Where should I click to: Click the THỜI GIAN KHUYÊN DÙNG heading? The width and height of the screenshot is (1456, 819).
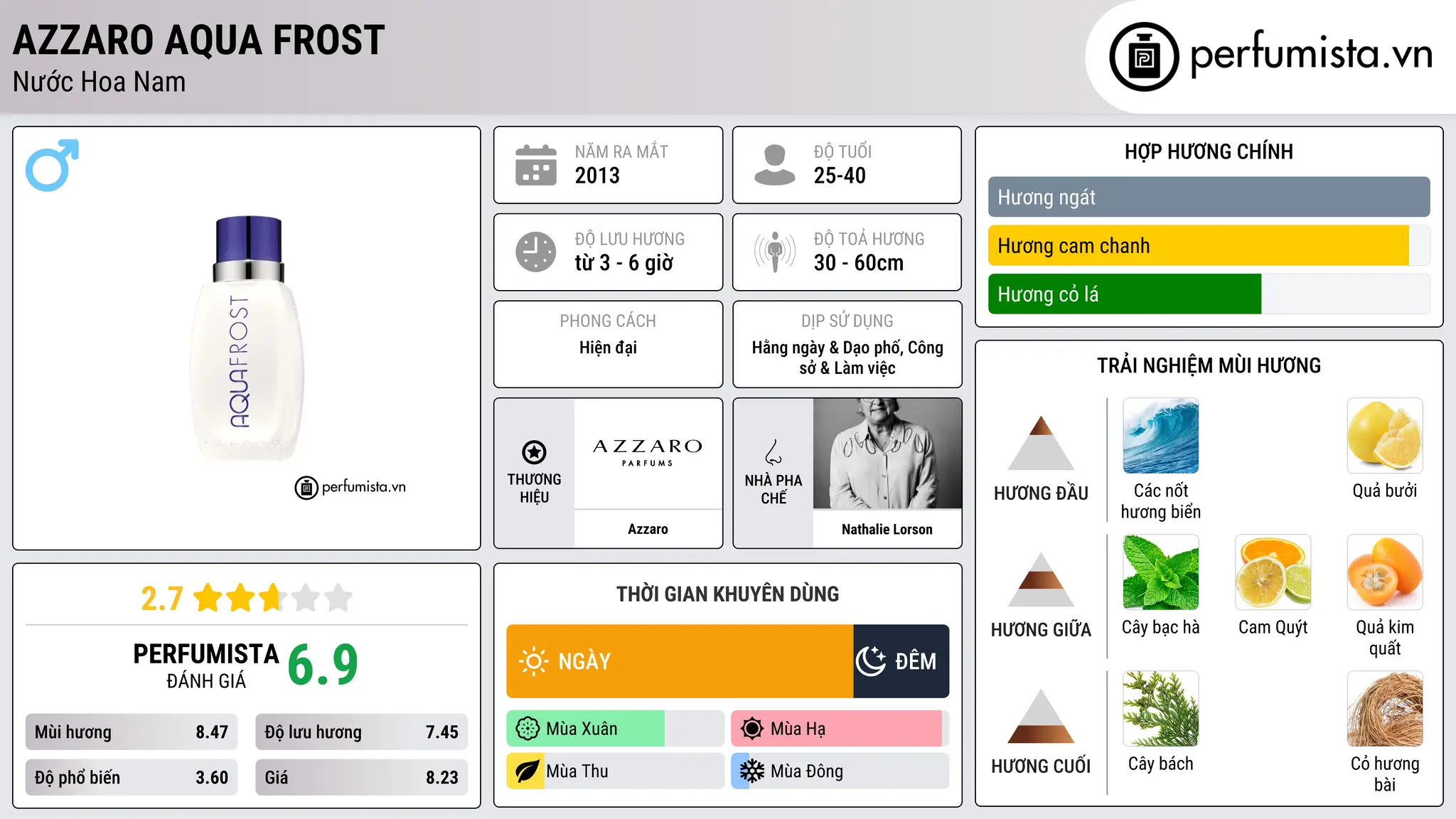point(728,594)
